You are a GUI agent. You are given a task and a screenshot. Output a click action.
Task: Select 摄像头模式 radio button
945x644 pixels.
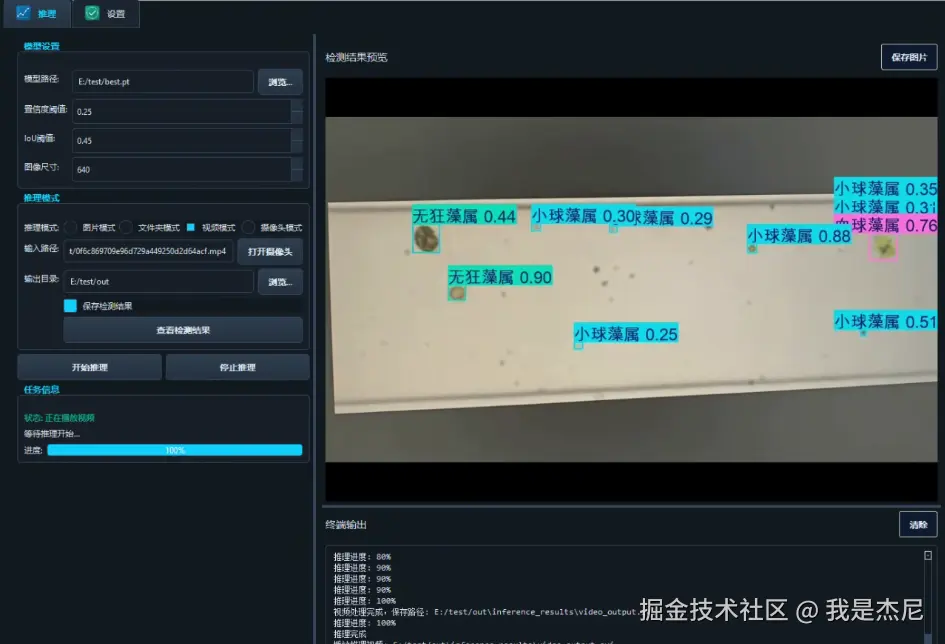click(x=248, y=227)
